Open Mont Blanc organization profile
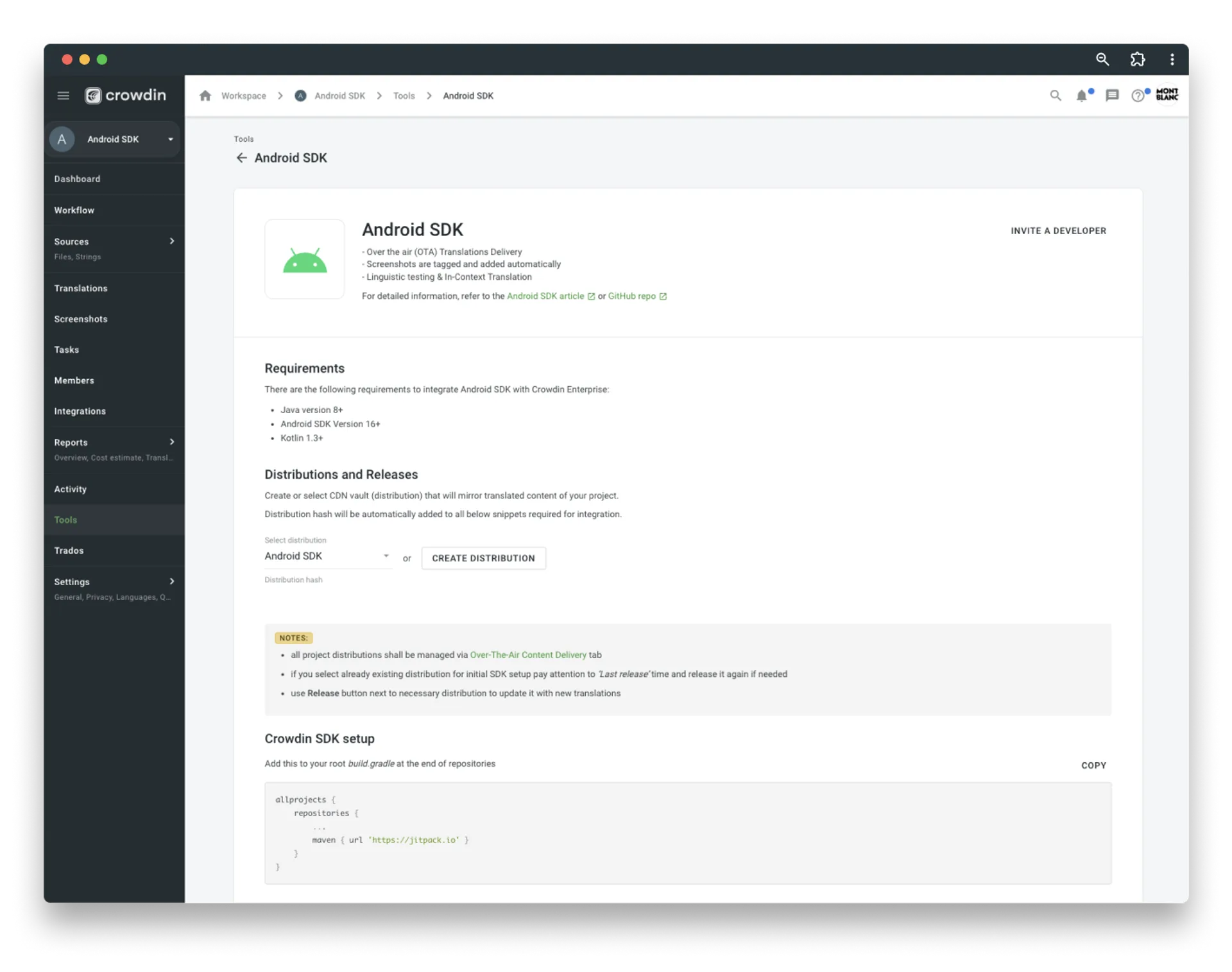 (x=1167, y=94)
